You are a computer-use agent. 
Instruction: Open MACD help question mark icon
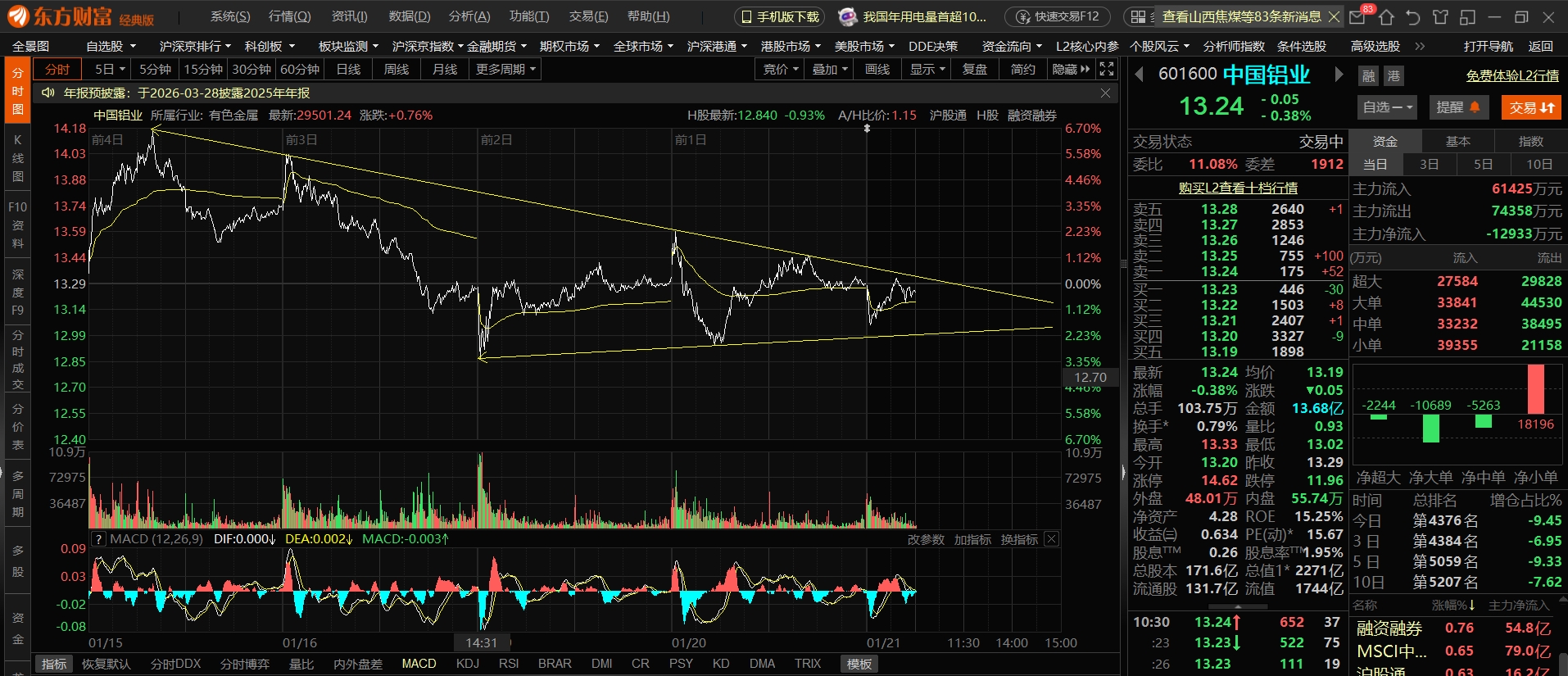(98, 539)
